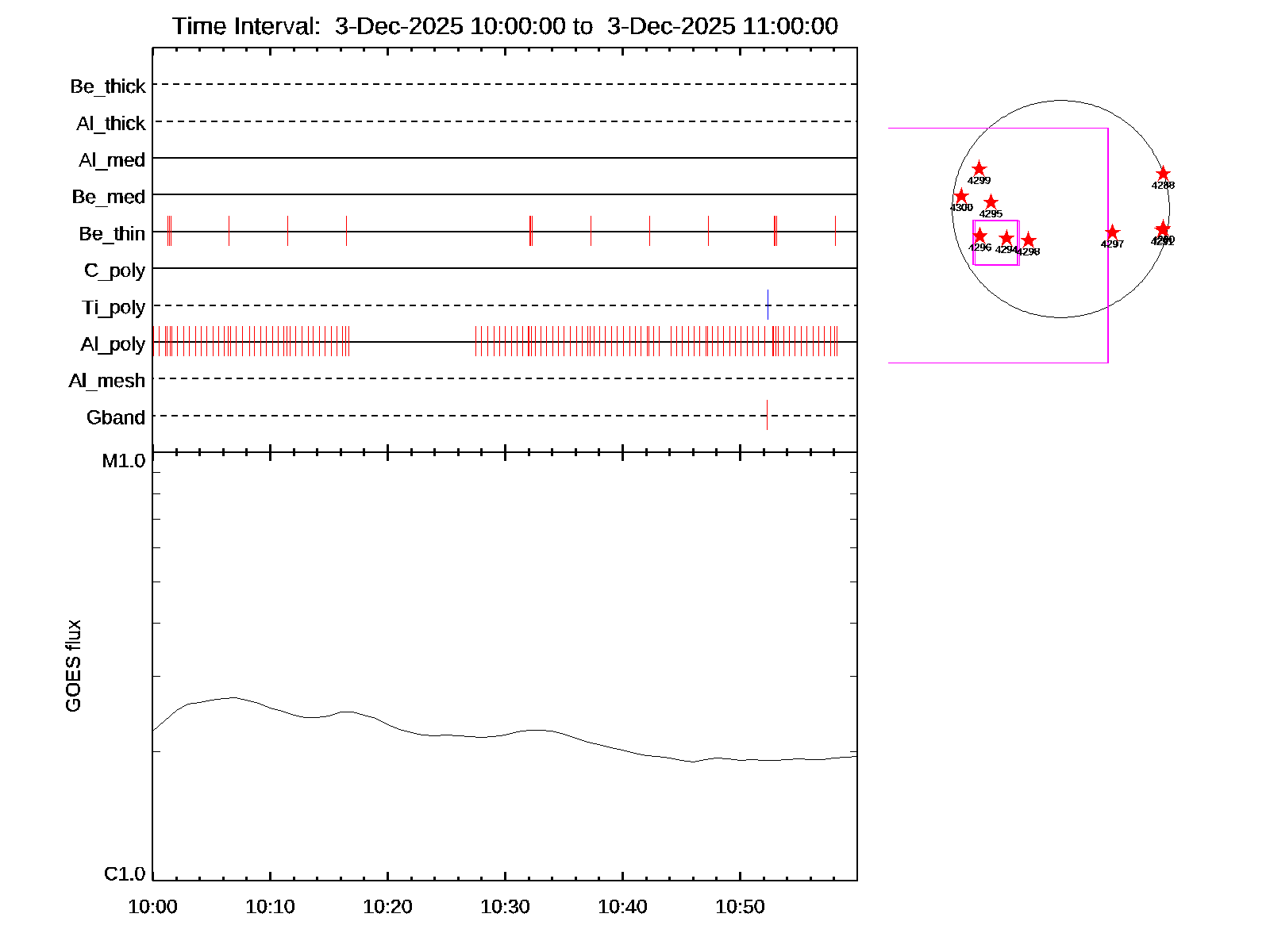Click the red star for region 4299
Image resolution: width=1270 pixels, height=952 pixels.
coord(979,169)
